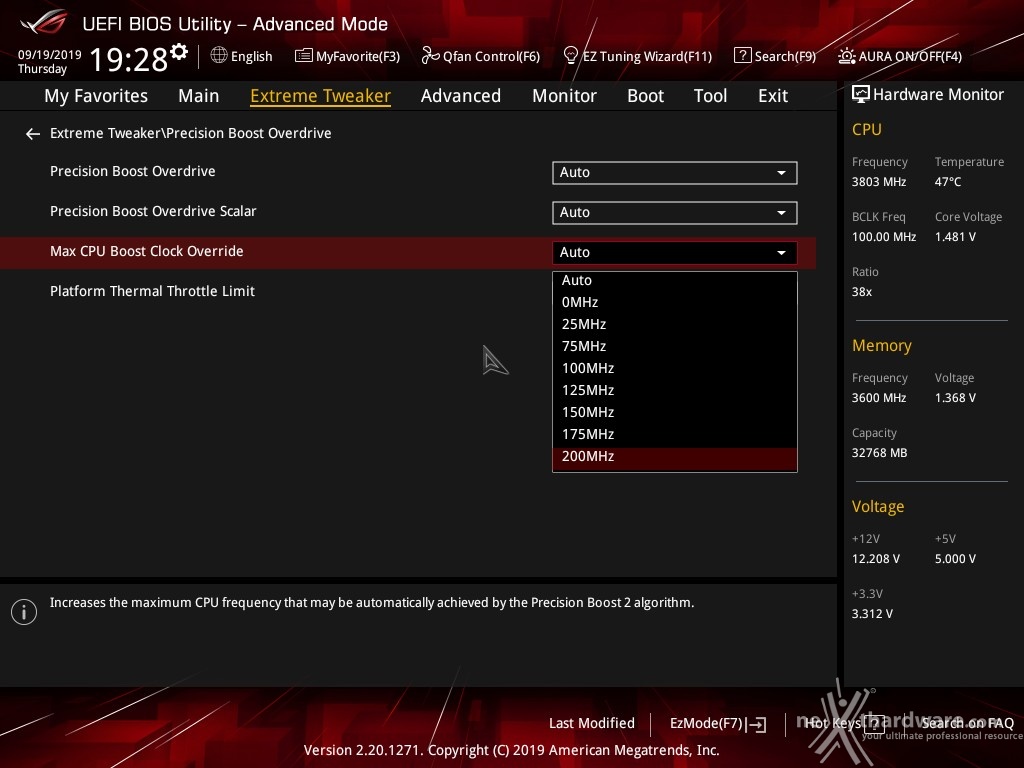This screenshot has height=768, width=1024.
Task: Click the MyFavorite(F3) list icon
Action: tap(304, 56)
